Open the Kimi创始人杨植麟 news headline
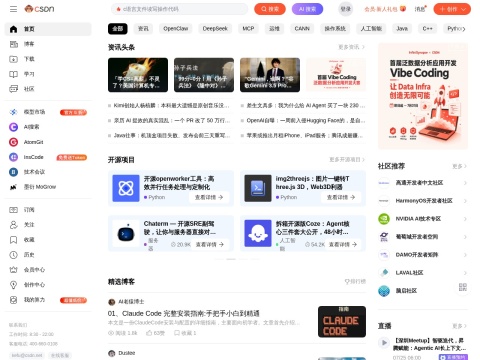 (x=171, y=105)
